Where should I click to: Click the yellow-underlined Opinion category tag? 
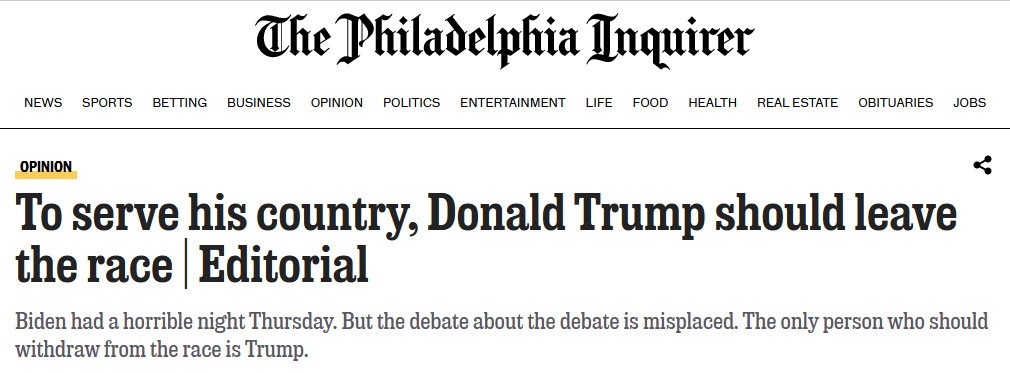point(46,168)
